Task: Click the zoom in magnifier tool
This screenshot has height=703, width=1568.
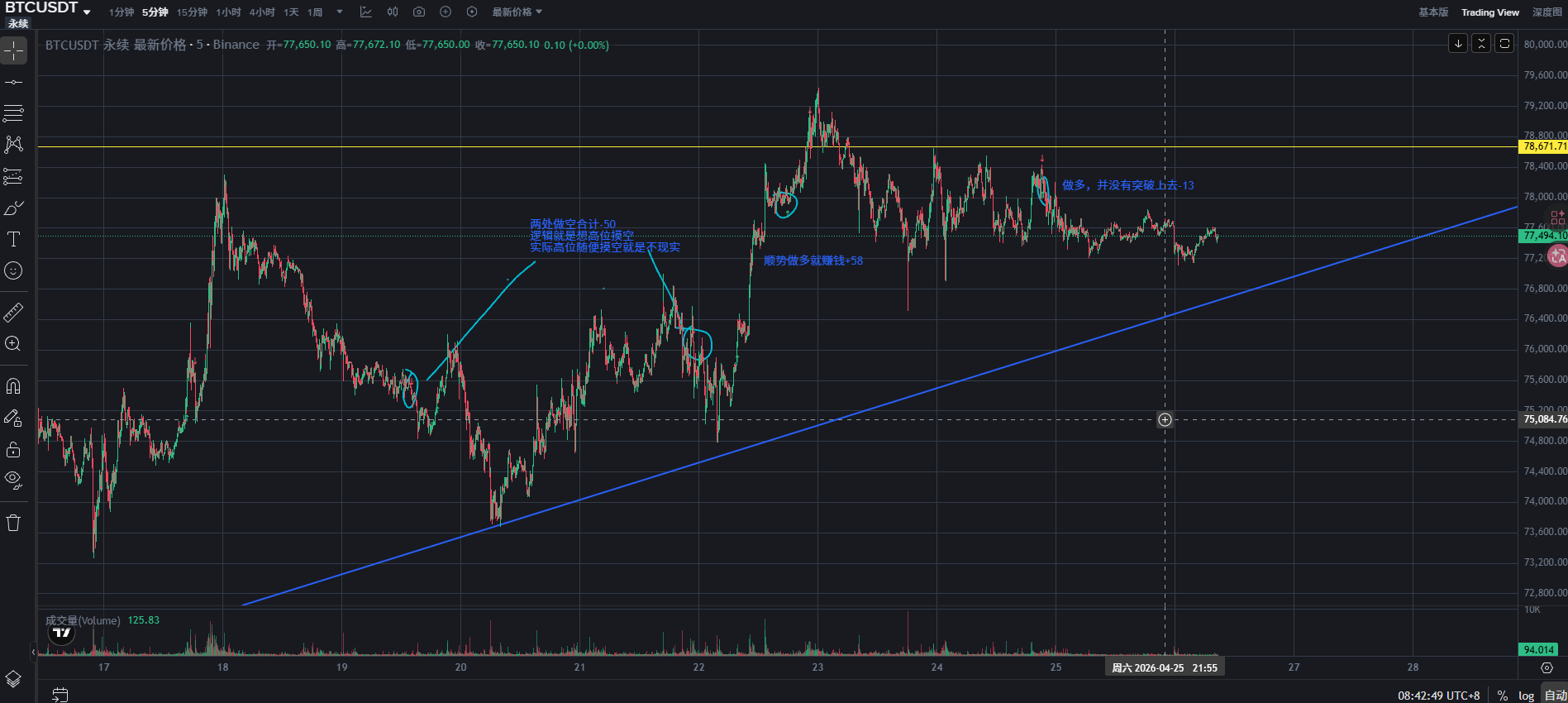Action: pos(13,344)
